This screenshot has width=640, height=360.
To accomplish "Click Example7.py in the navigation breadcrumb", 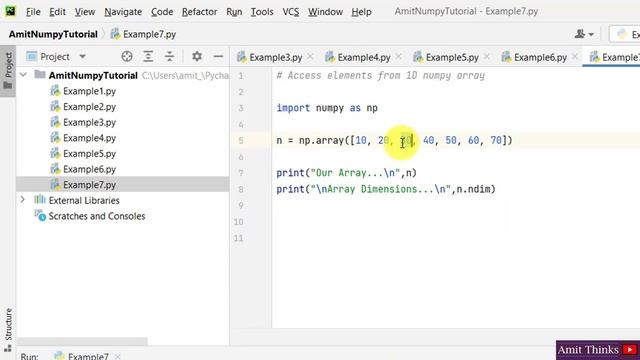I will coord(144,34).
